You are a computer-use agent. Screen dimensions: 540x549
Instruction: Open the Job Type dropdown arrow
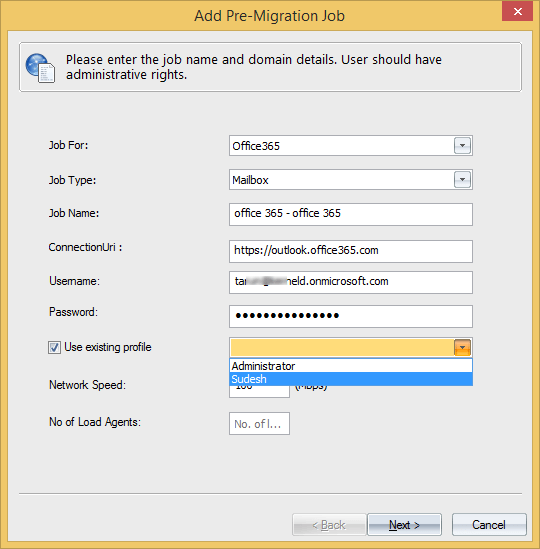pos(462,180)
